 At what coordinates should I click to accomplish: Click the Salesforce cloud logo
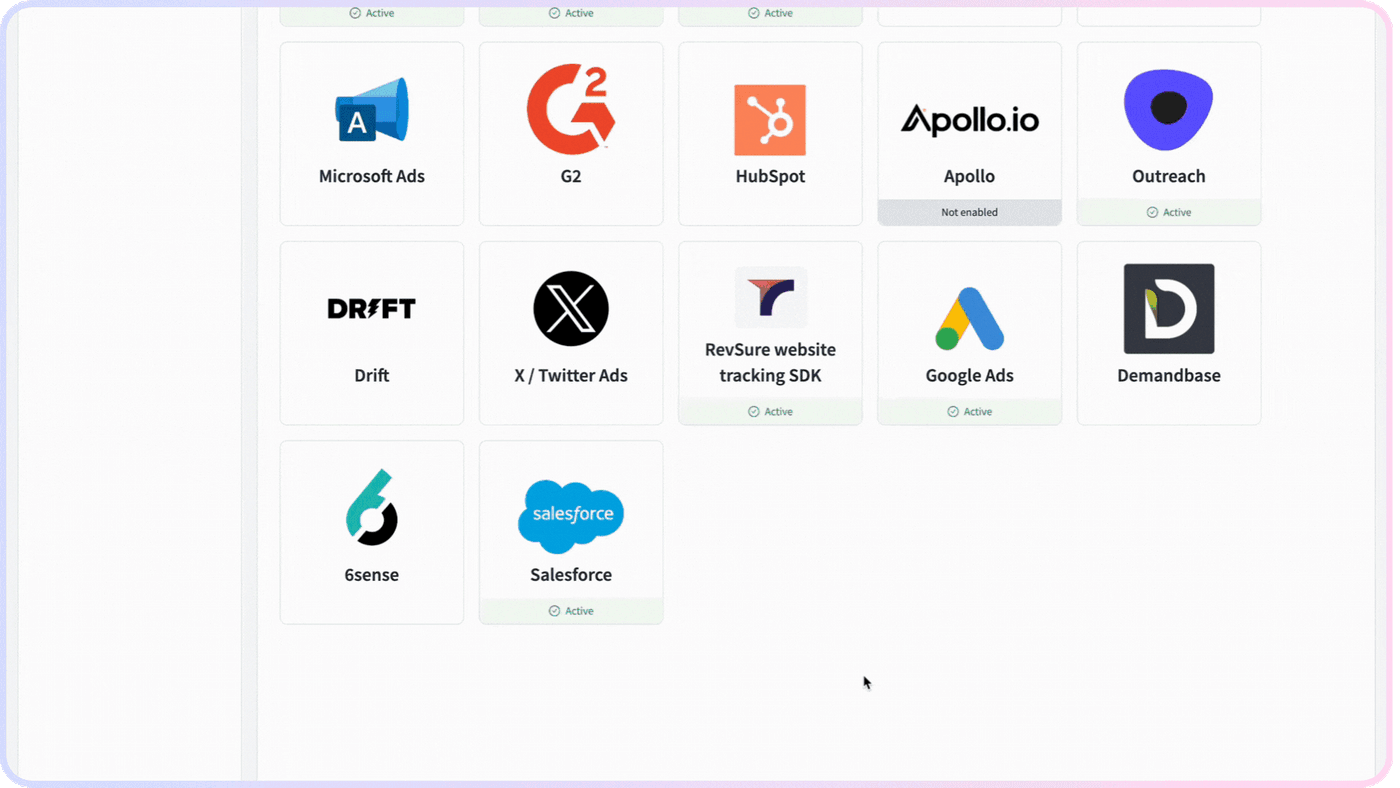(571, 516)
